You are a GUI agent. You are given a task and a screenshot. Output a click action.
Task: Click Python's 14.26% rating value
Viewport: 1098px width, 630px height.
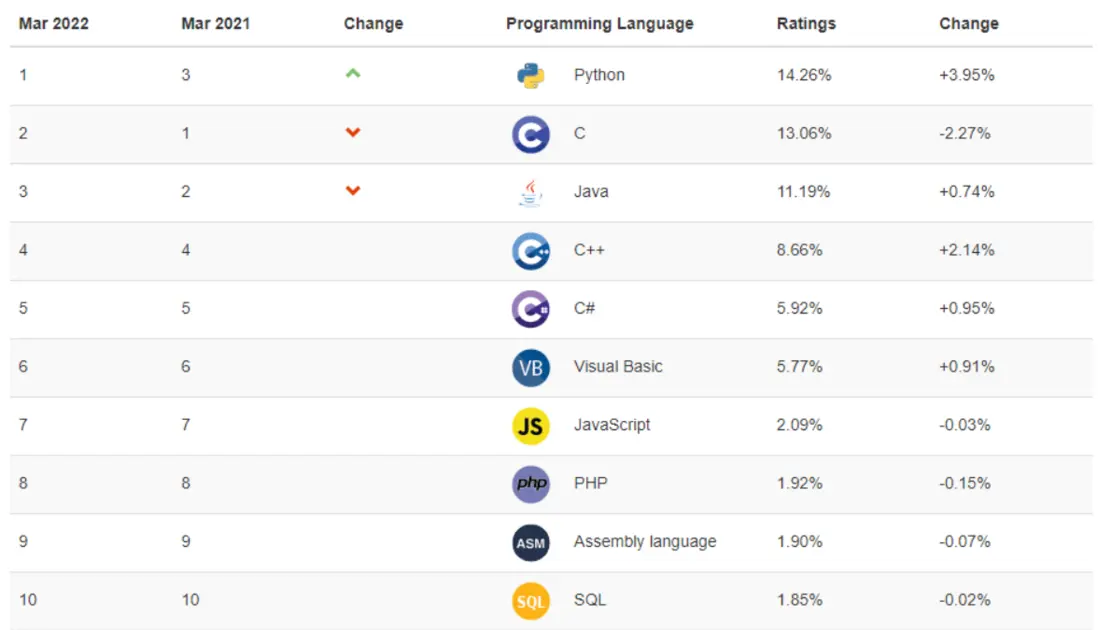[804, 75]
